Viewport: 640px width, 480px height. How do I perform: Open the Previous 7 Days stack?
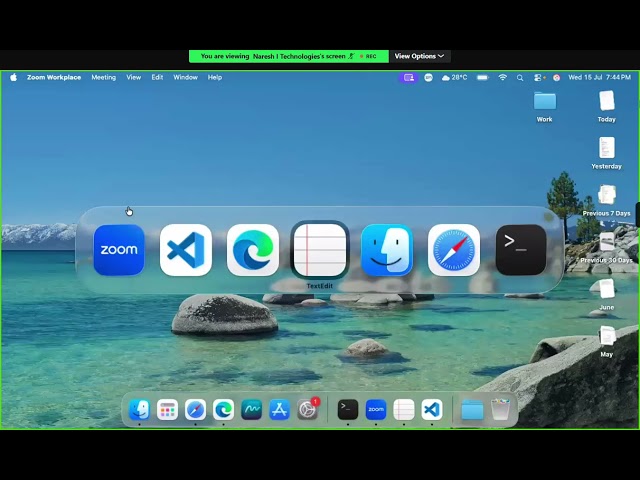pyautogui.click(x=607, y=200)
